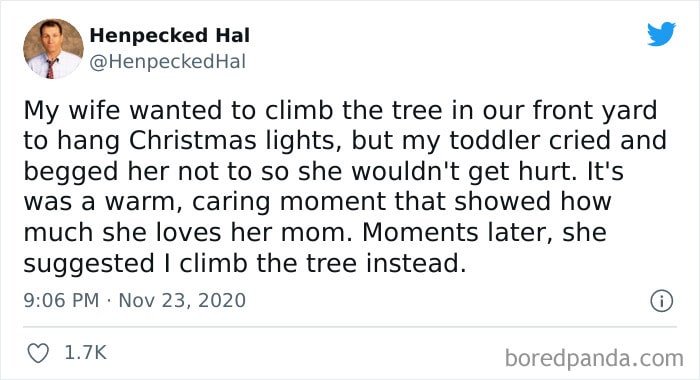The width and height of the screenshot is (700, 380).
Task: Click the divider line above like count
Action: coord(350,327)
